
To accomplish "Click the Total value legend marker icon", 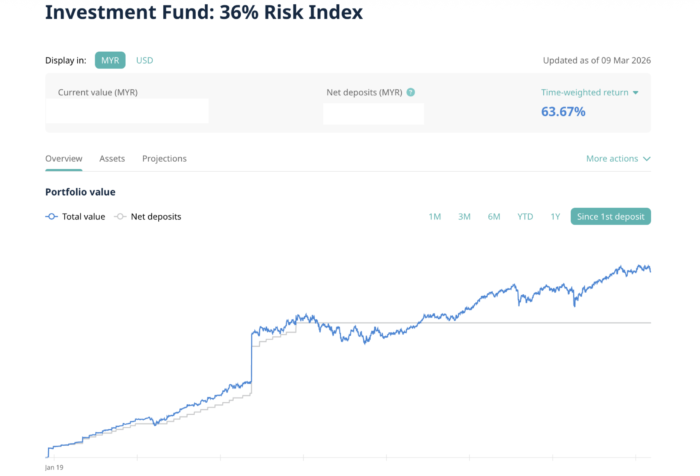I will (52, 216).
